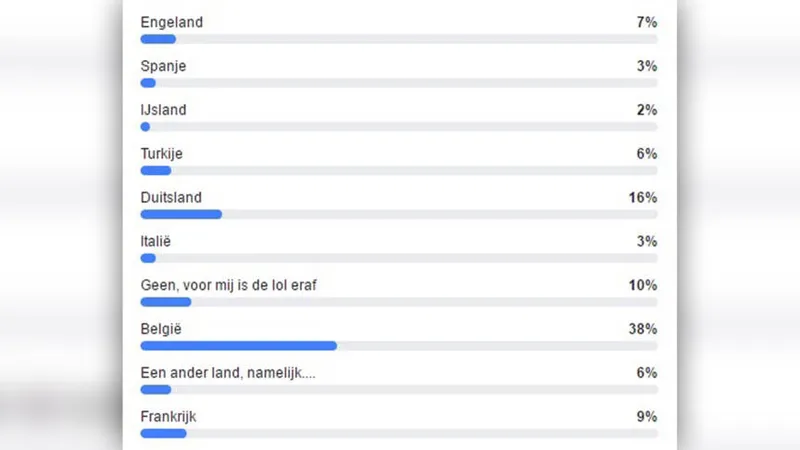Select the Duitsland label
The height and width of the screenshot is (450, 800).
click(x=171, y=197)
